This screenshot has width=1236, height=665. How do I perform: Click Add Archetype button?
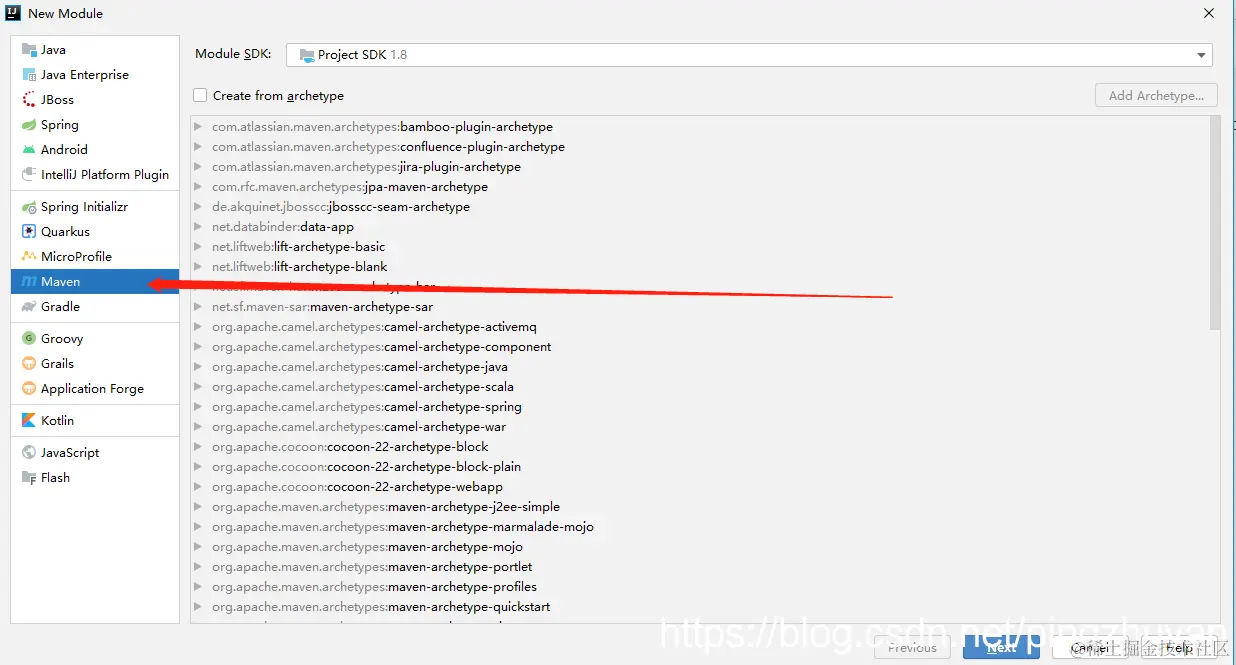point(1156,95)
